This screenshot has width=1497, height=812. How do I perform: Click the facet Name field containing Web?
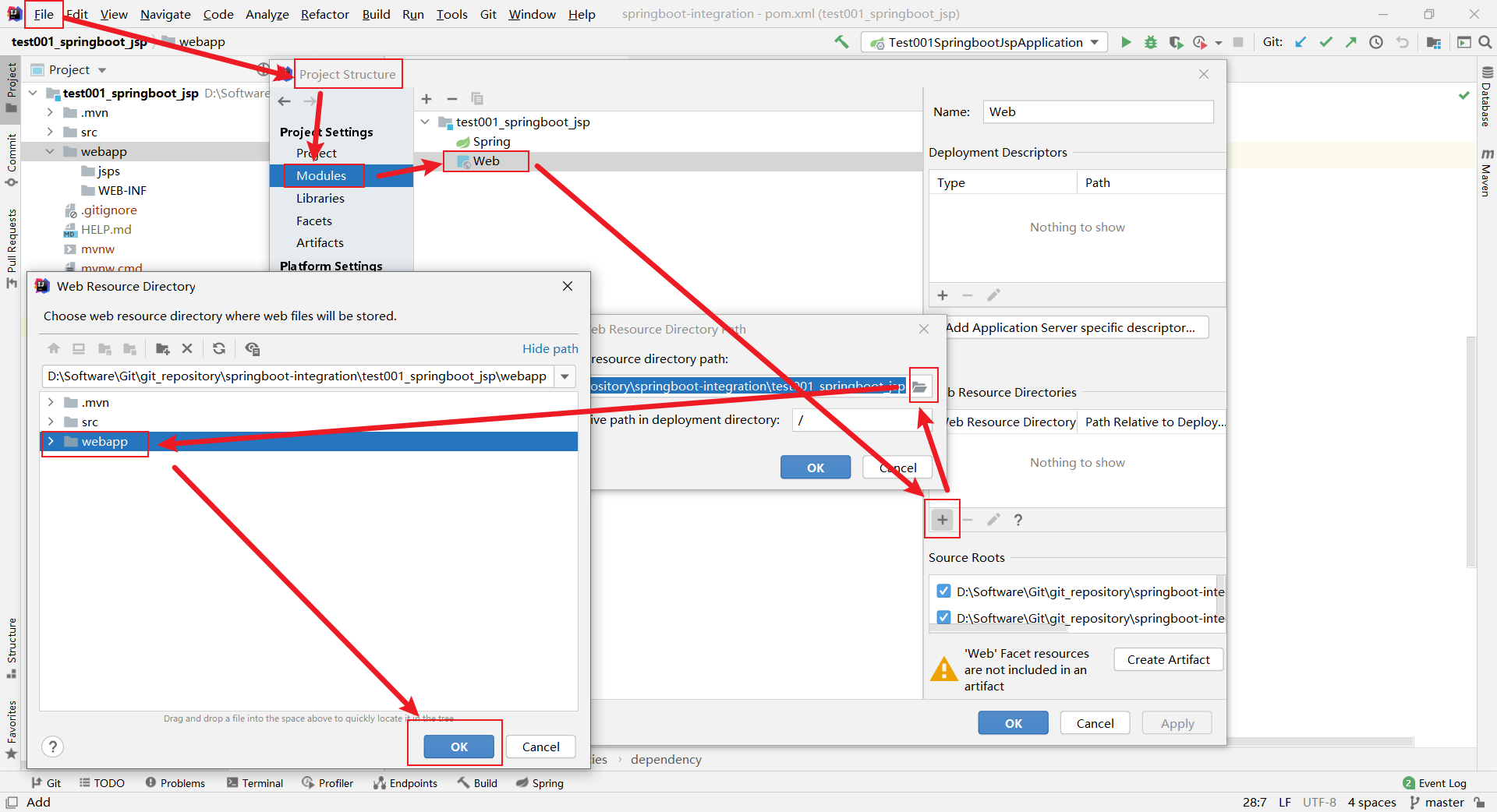coord(1098,112)
